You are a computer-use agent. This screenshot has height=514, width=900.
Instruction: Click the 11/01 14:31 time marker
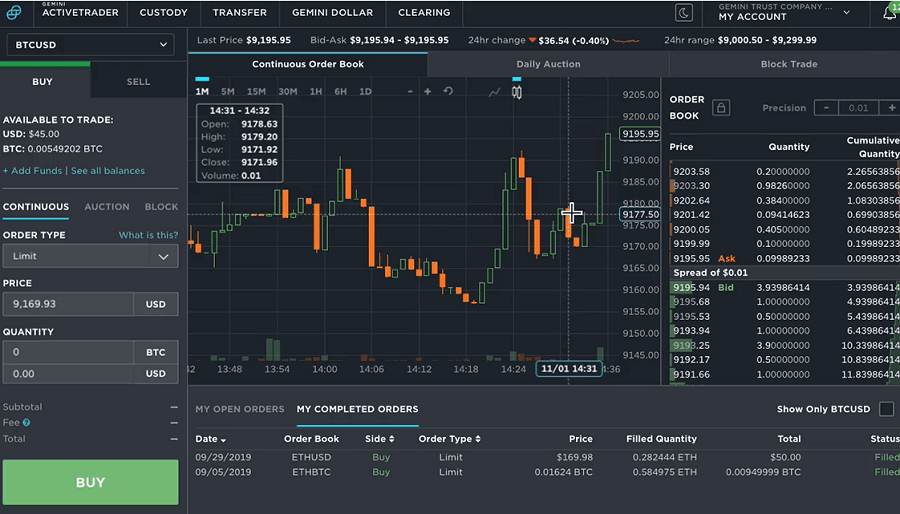[x=569, y=369]
